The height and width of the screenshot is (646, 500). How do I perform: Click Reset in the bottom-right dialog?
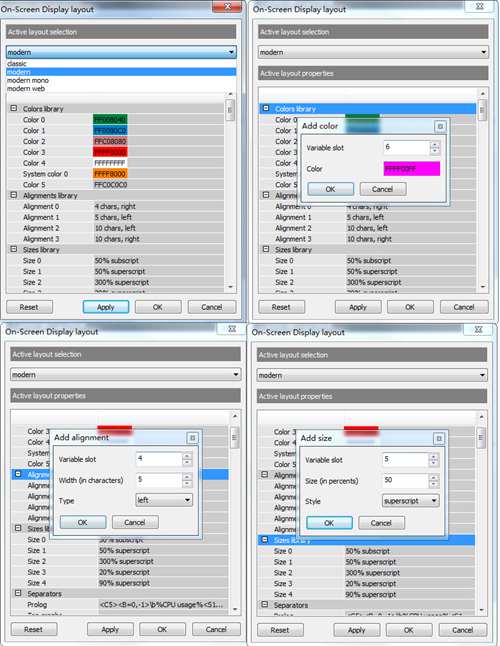280,630
